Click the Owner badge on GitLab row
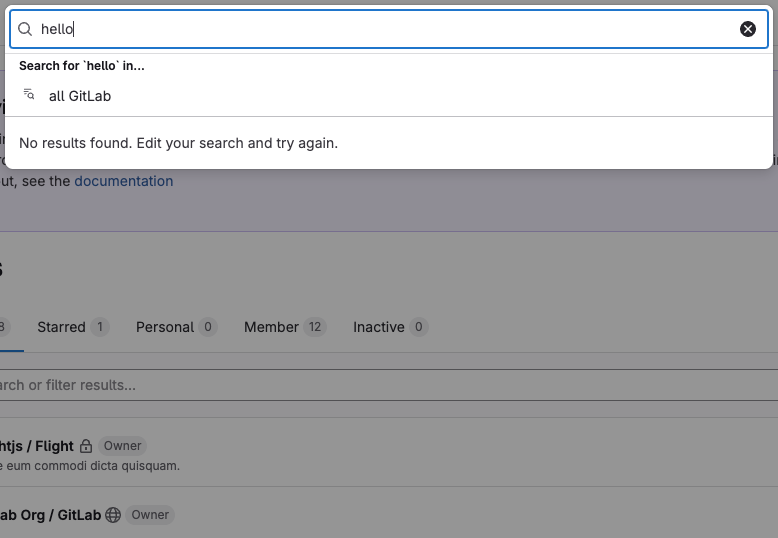The image size is (778, 538). pos(150,515)
